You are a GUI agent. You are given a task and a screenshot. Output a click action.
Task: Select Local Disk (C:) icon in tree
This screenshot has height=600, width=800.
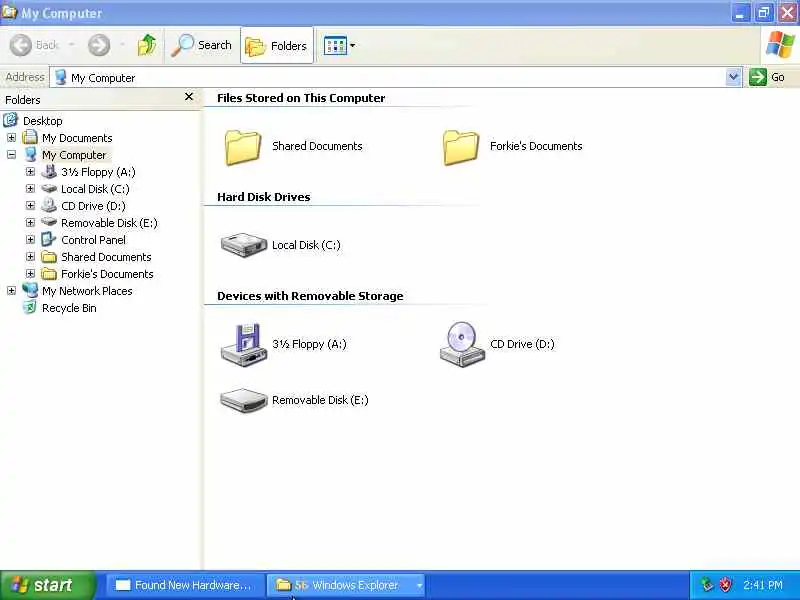coord(49,189)
